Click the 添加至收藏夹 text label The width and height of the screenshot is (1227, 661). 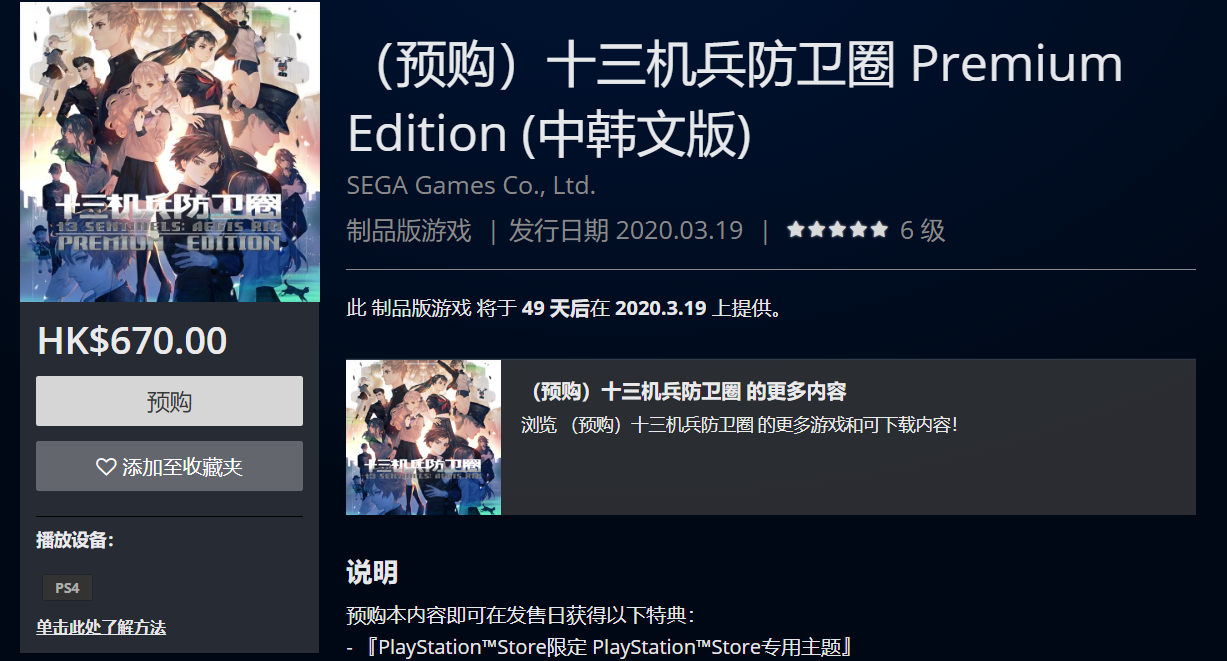[x=182, y=467]
